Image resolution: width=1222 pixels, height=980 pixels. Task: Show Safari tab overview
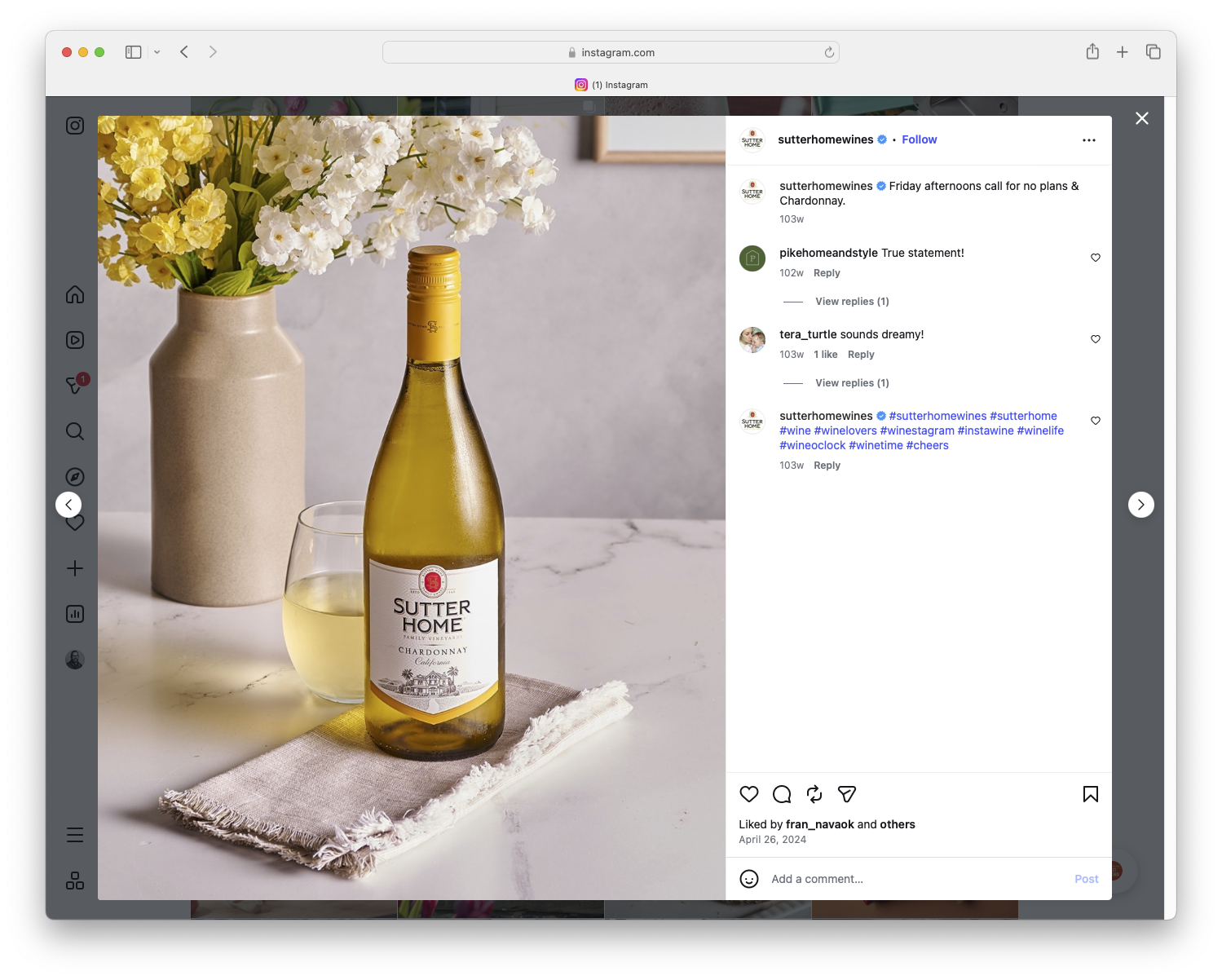[x=1154, y=52]
